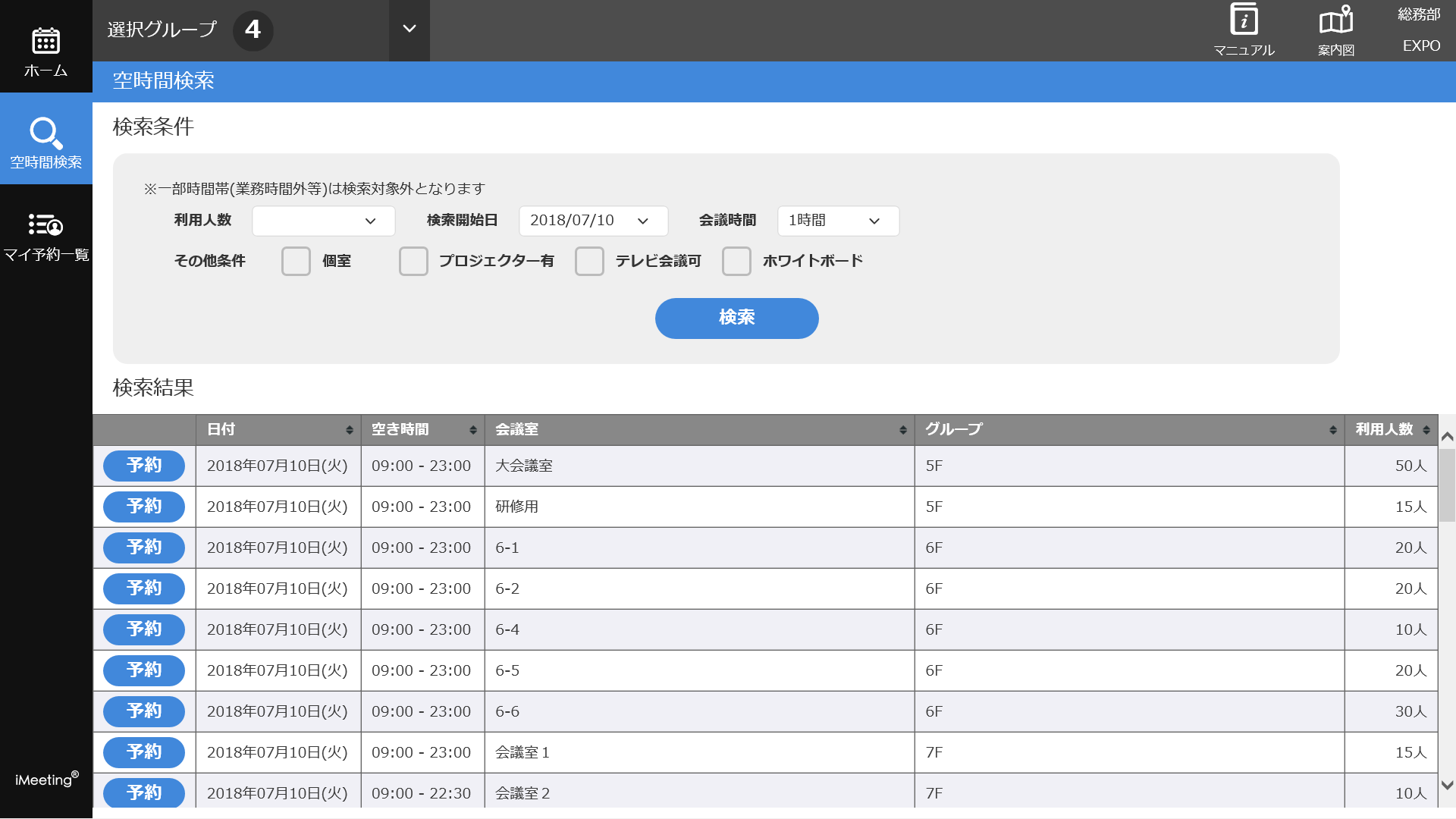1456x819 pixels.
Task: Click 予約 for room 6-1
Action: (144, 548)
